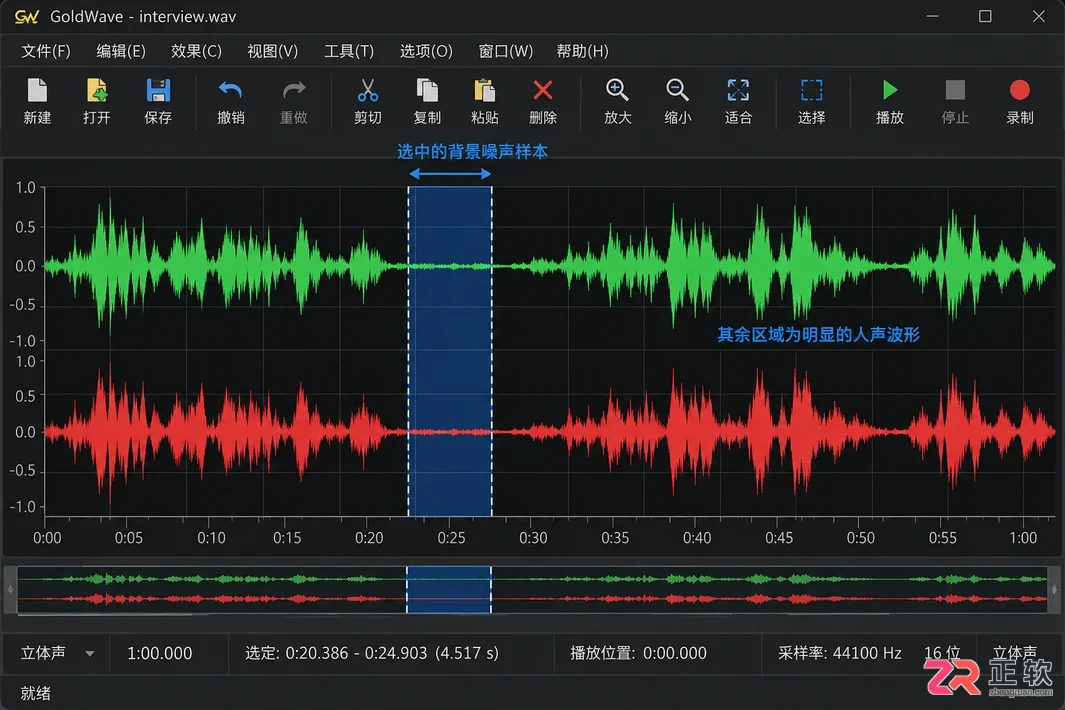This screenshot has width=1065, height=710.
Task: Click the right handle of the overview bar
Action: [x=1054, y=589]
